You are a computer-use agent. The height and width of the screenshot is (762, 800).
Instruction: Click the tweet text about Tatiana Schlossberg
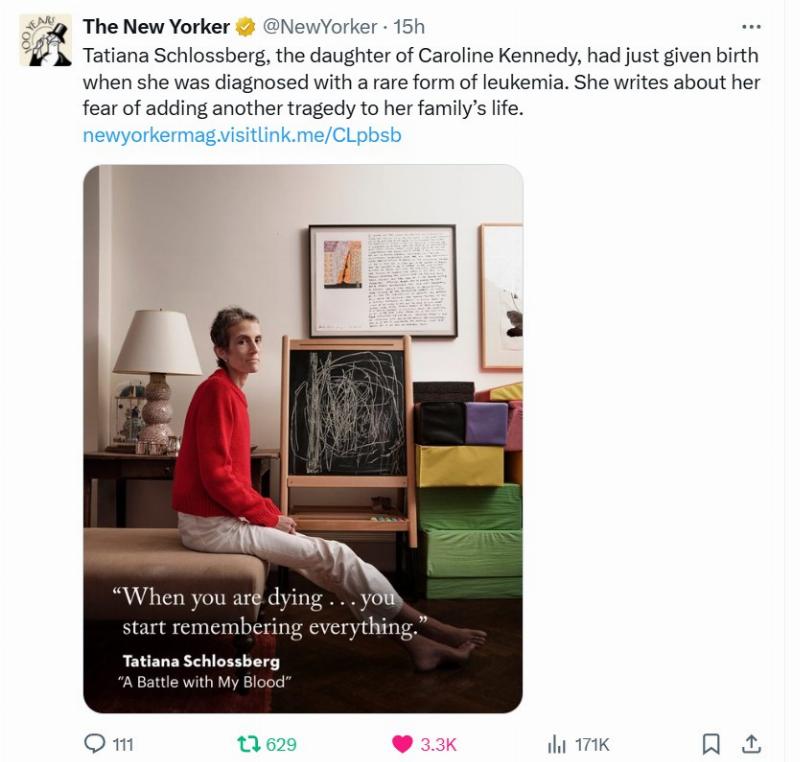(x=420, y=81)
